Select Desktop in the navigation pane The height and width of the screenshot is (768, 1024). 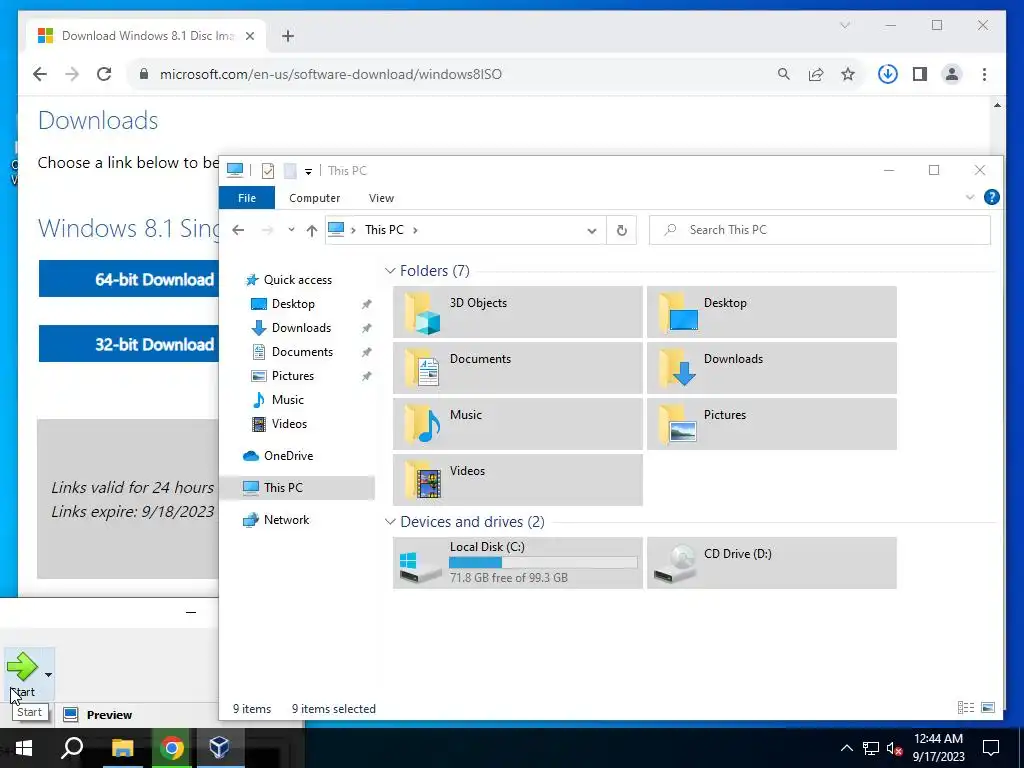coord(293,304)
